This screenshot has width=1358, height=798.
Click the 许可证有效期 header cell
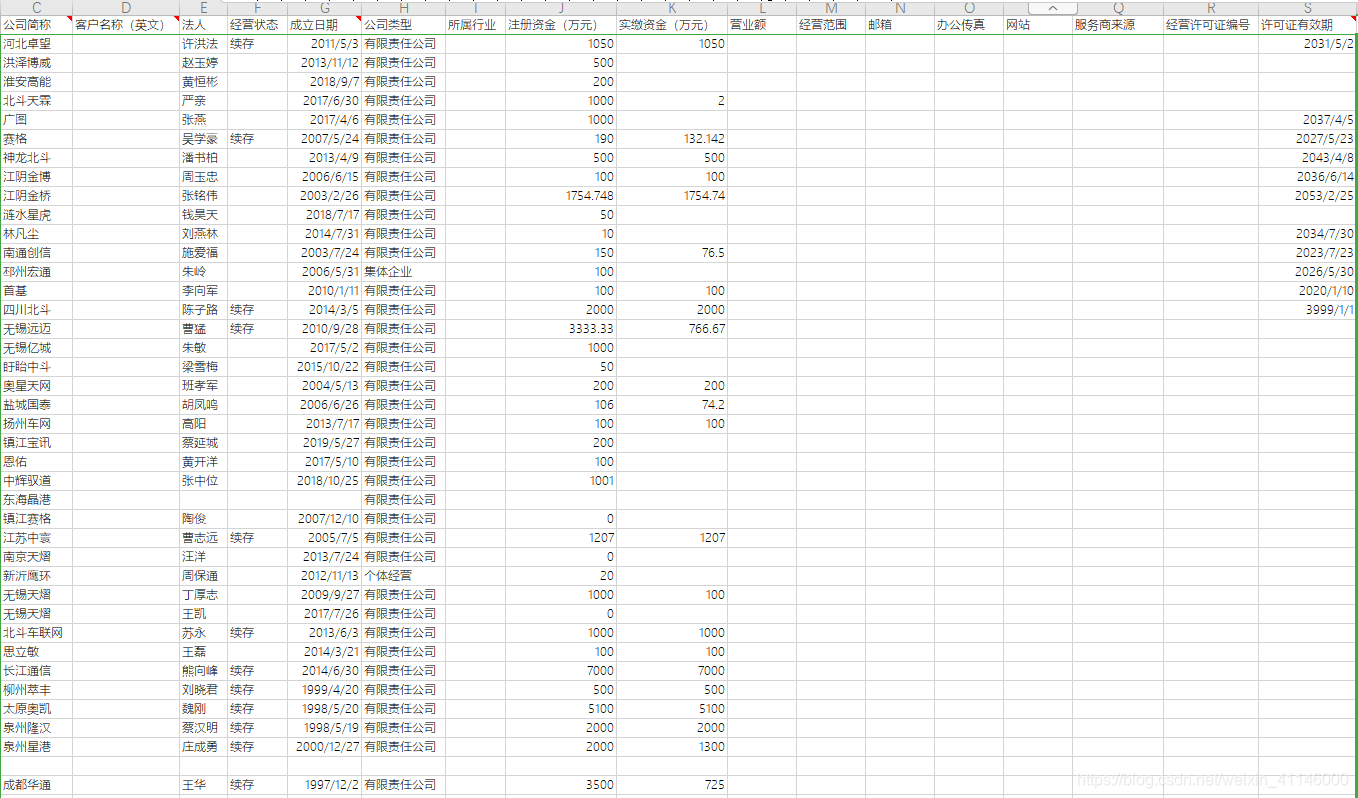point(1307,24)
